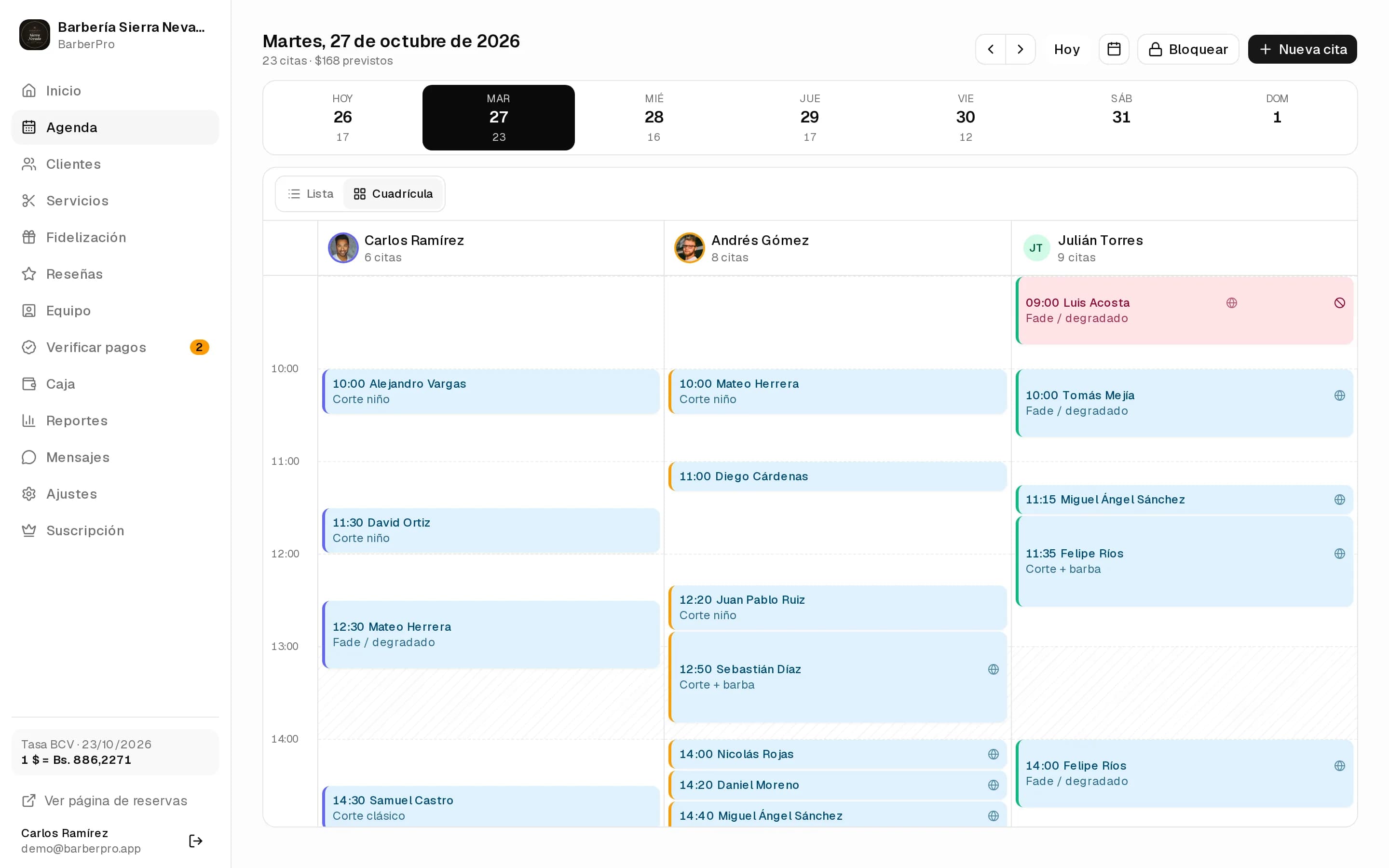This screenshot has width=1389, height=868.
Task: Click the cancelled icon on Luis Acosta appointment
Action: [x=1340, y=303]
